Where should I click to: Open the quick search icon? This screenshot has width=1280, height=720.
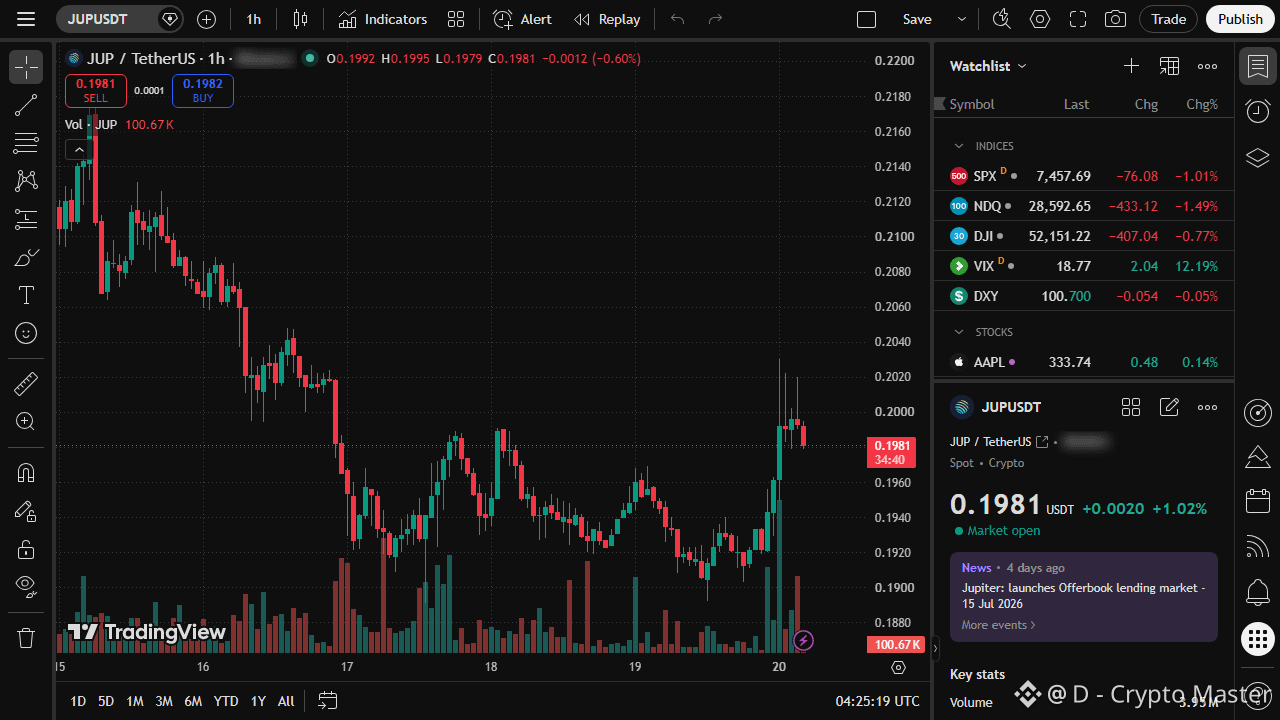tap(1001, 19)
